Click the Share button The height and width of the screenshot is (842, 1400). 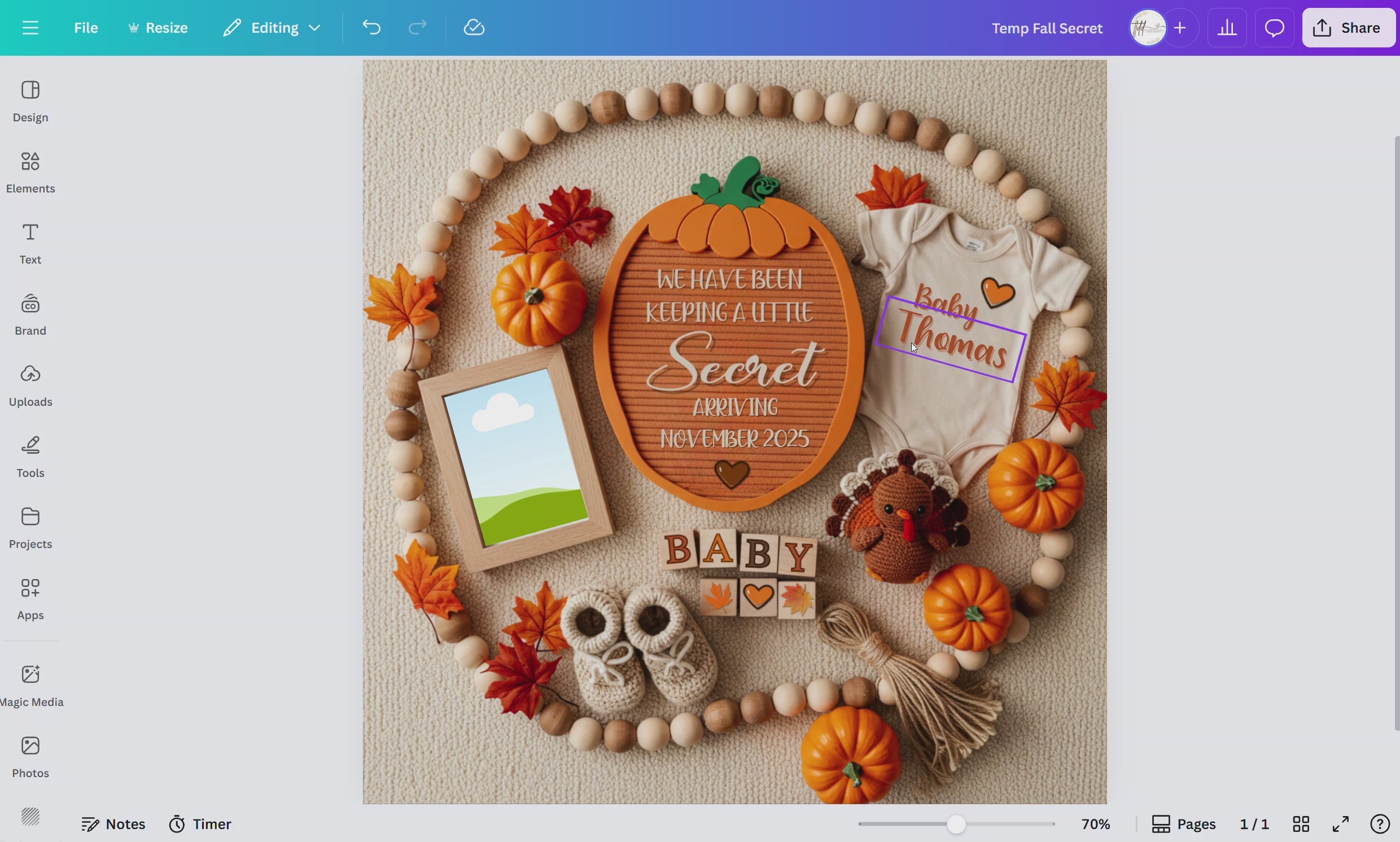pos(1348,27)
